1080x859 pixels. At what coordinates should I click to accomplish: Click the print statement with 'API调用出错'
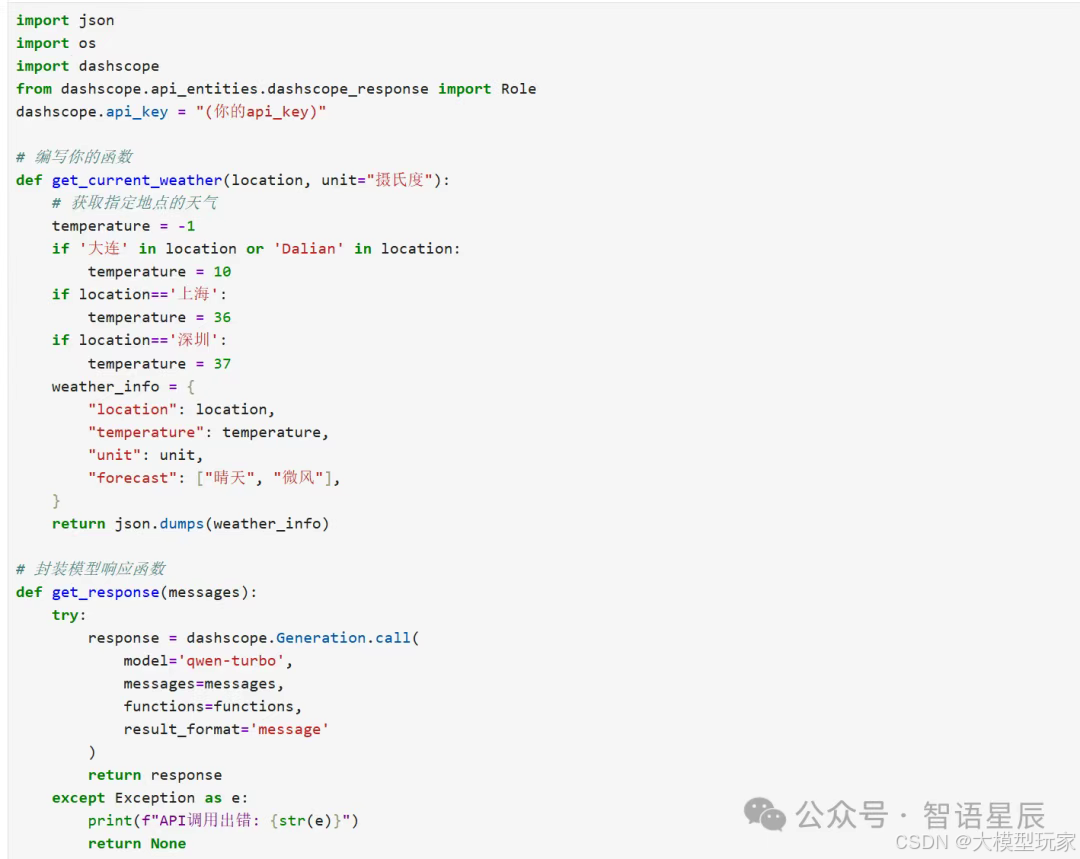pos(223,821)
